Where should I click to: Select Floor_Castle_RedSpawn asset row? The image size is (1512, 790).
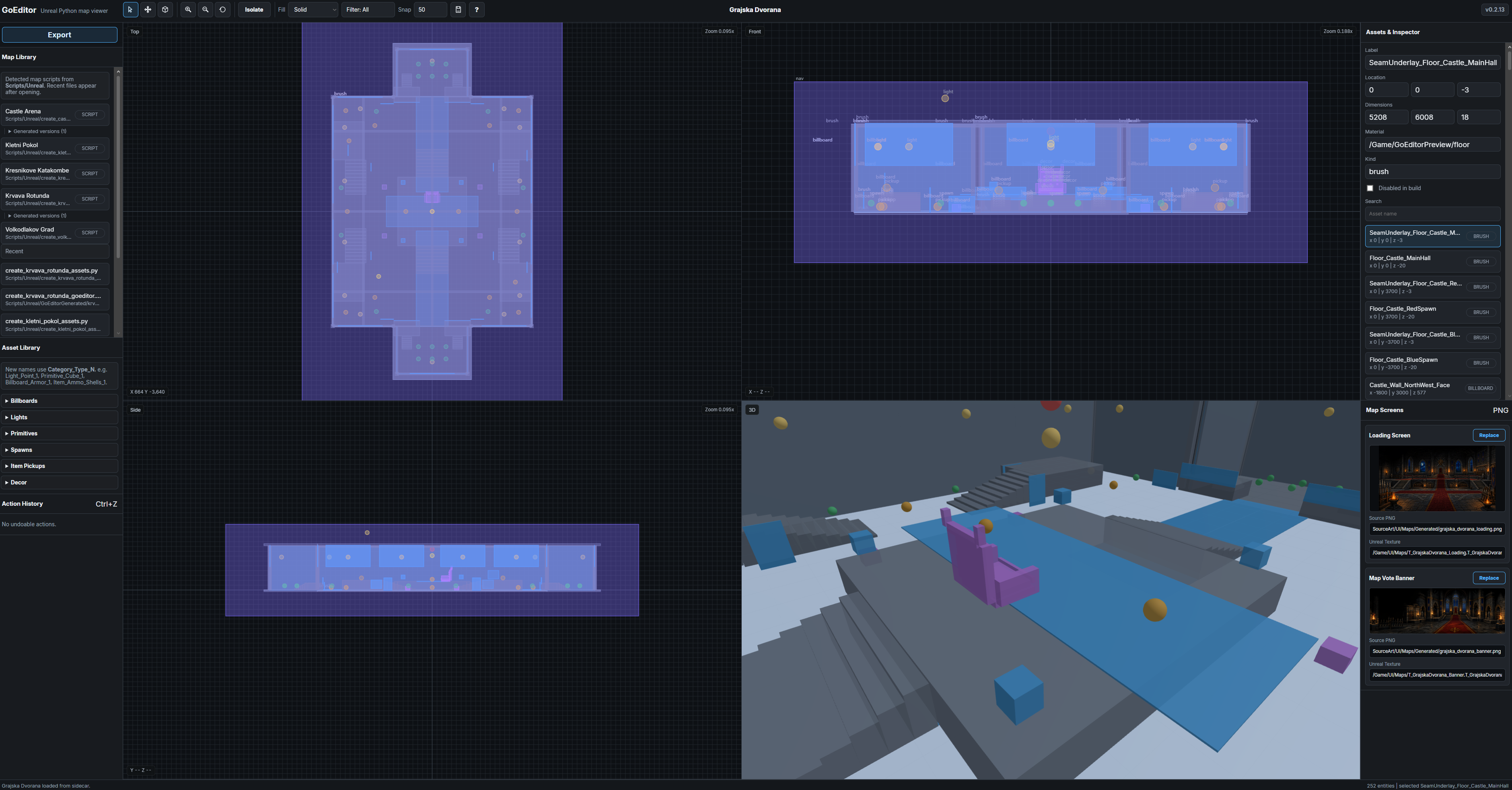click(1432, 313)
